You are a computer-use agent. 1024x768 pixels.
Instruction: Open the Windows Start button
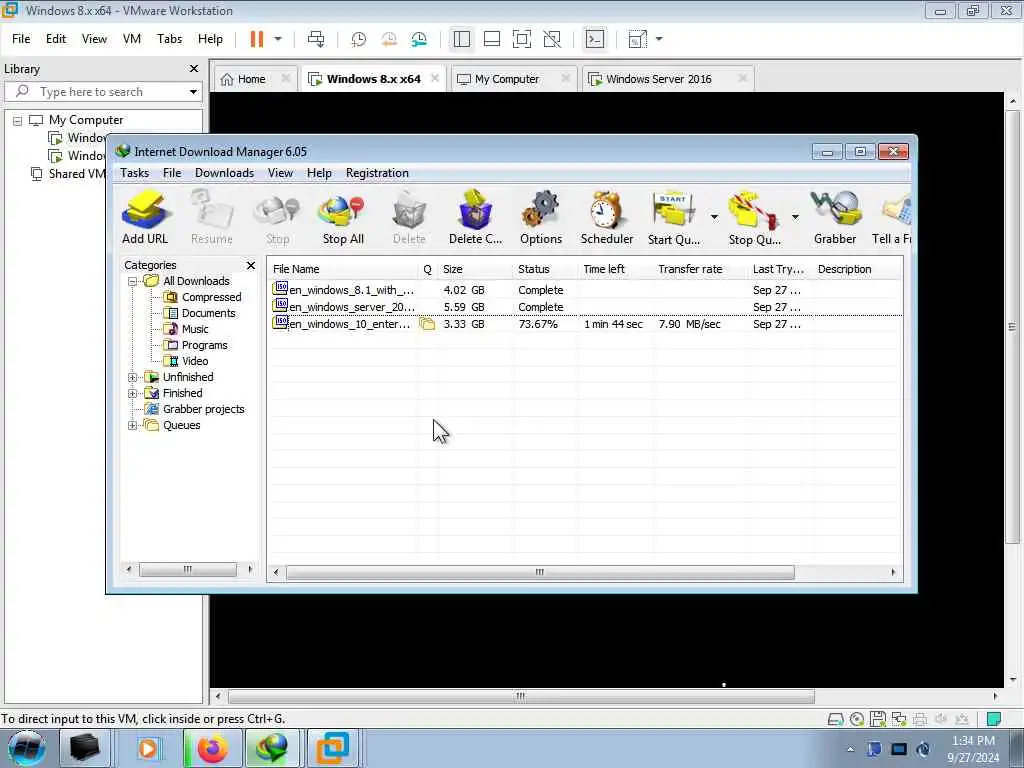click(x=26, y=748)
